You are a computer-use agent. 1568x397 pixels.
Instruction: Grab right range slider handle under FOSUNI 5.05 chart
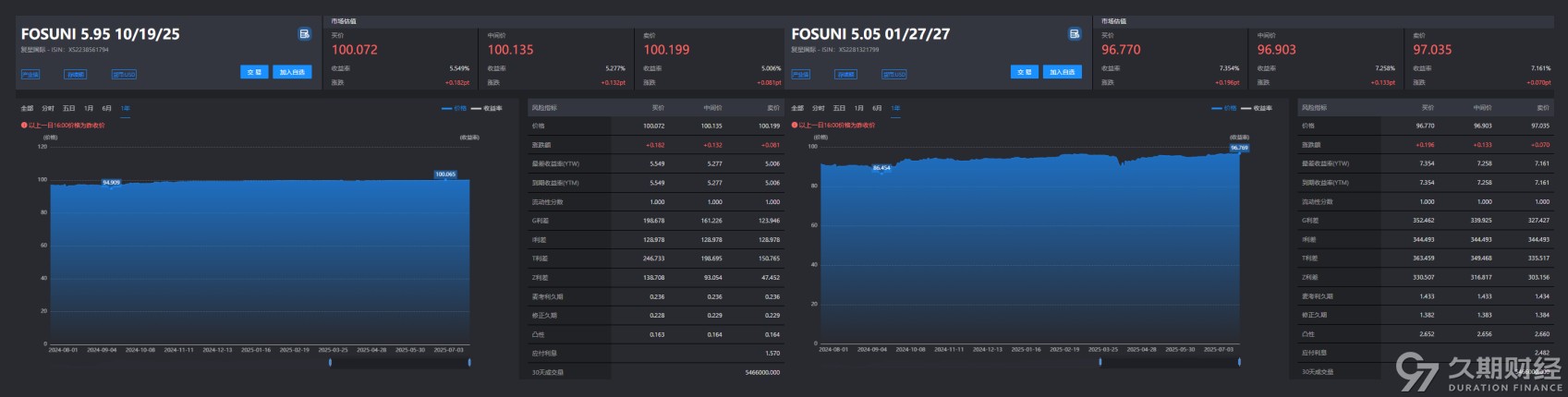pos(1240,362)
